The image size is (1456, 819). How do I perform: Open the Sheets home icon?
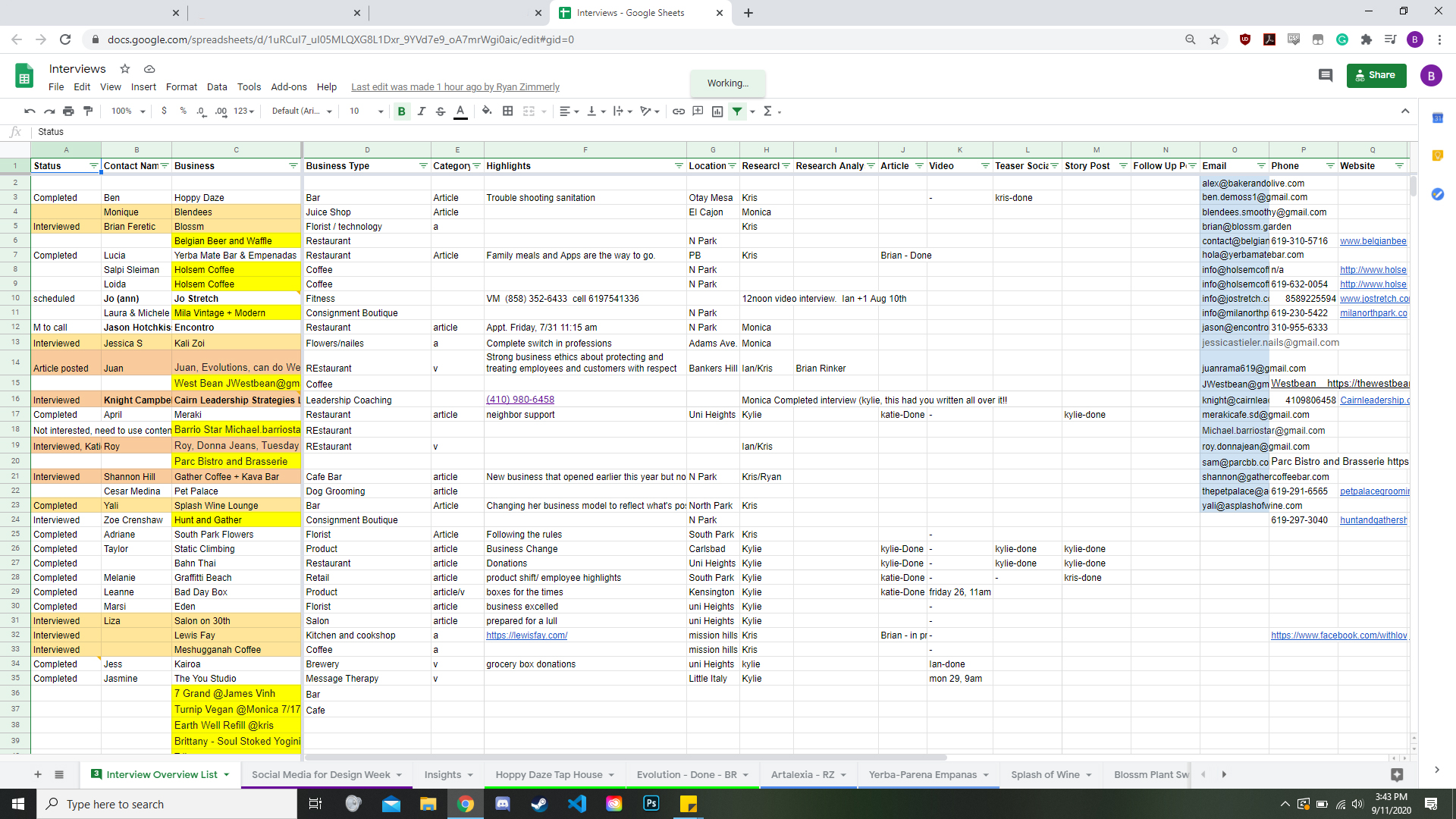point(24,76)
